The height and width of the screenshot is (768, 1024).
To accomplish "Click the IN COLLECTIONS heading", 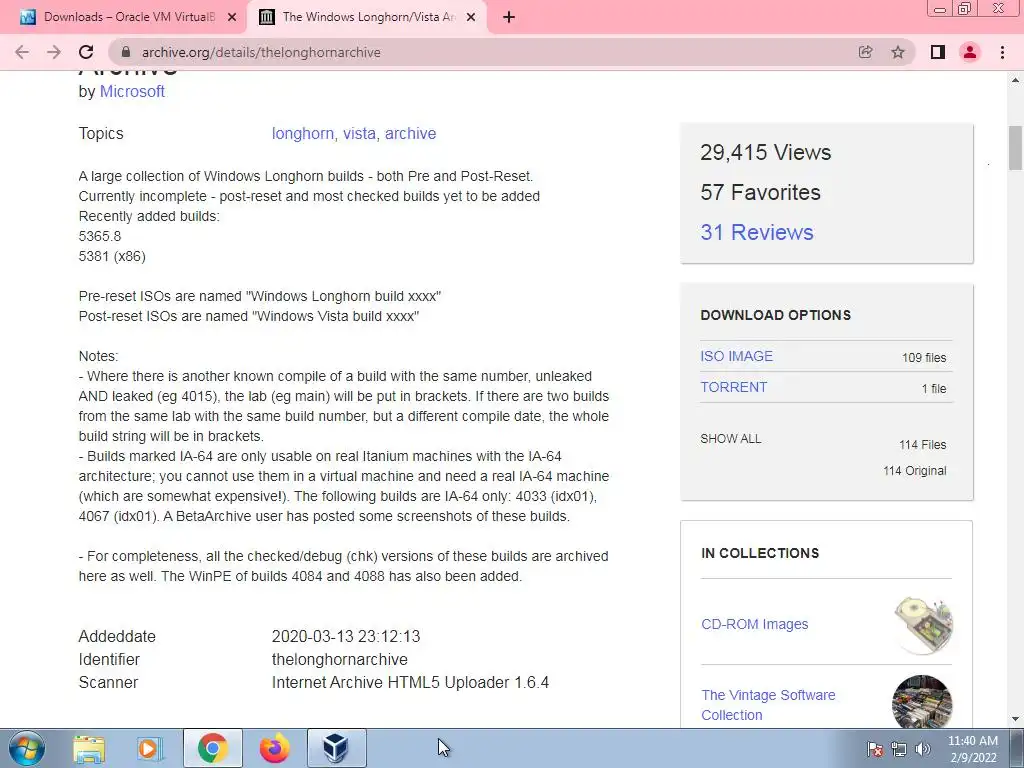I will click(760, 553).
